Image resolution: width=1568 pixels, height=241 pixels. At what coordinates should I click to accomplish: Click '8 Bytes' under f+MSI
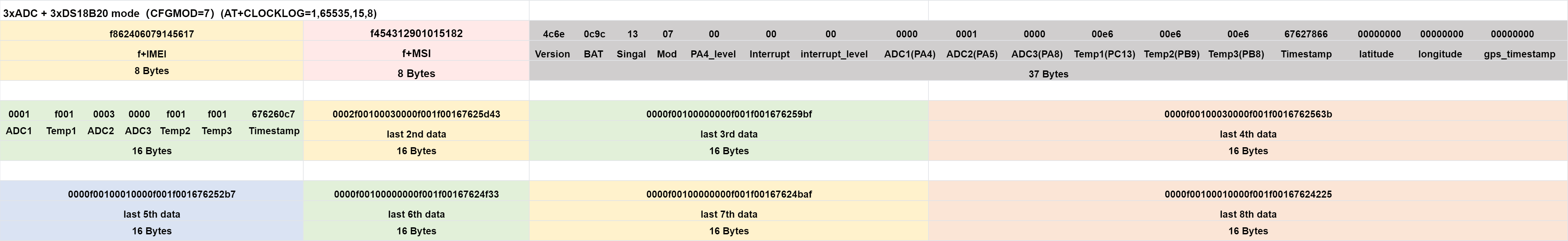click(416, 73)
